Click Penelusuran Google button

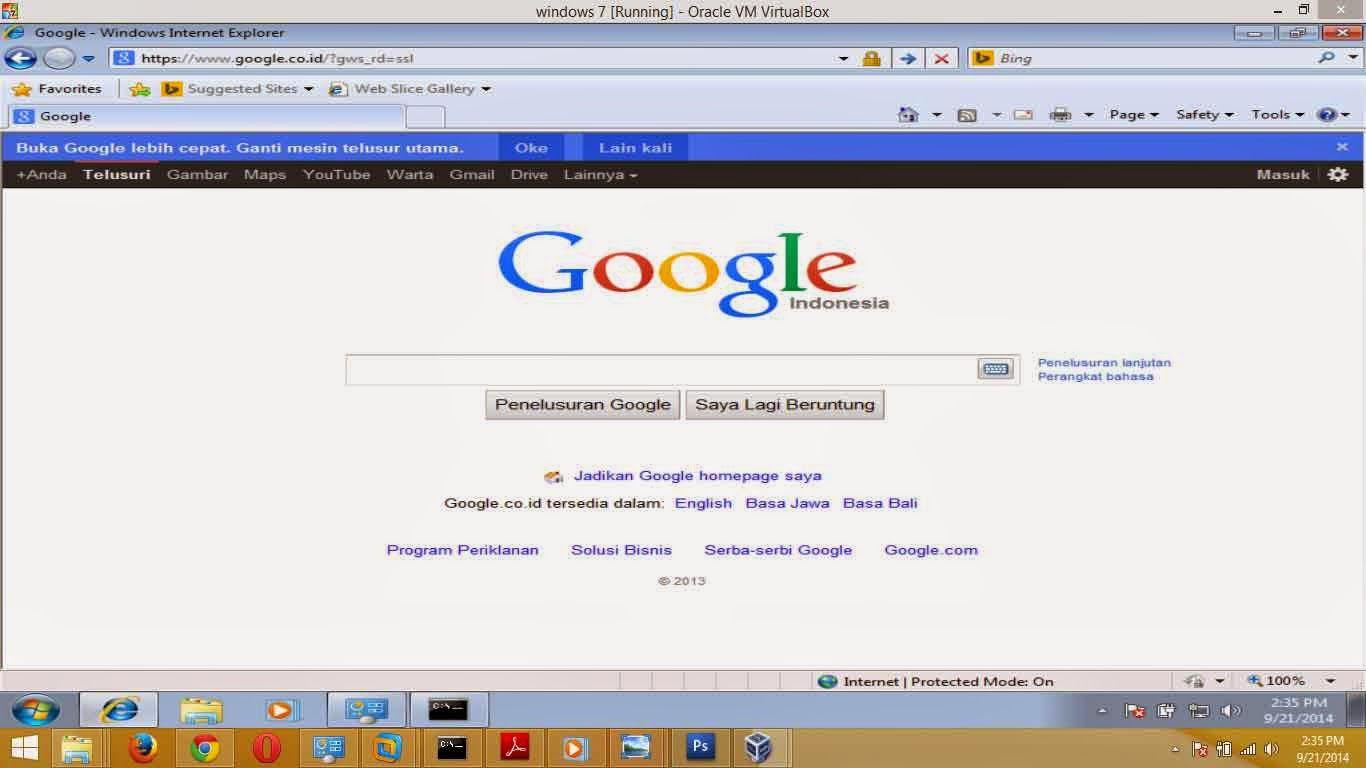pos(583,405)
